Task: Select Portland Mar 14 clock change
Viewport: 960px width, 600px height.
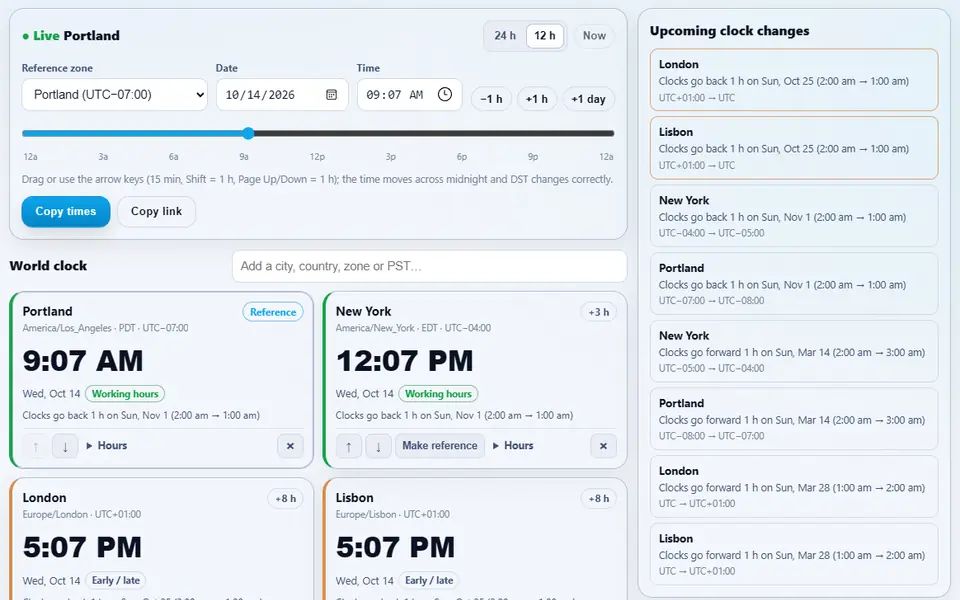Action: (793, 419)
